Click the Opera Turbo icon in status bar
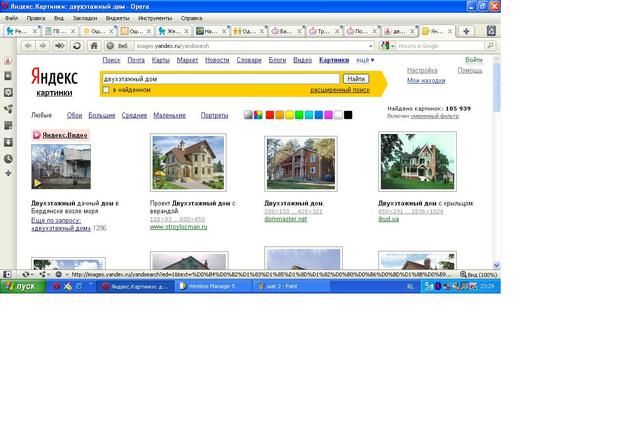The image size is (640, 427). click(58, 274)
